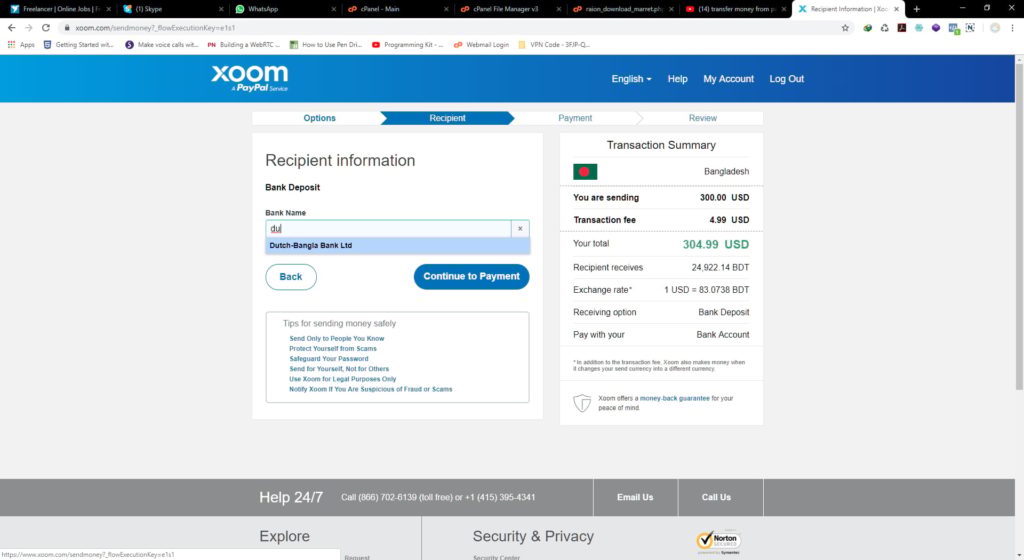Click the guarantee shield icon
1024x560 pixels.
pos(582,403)
